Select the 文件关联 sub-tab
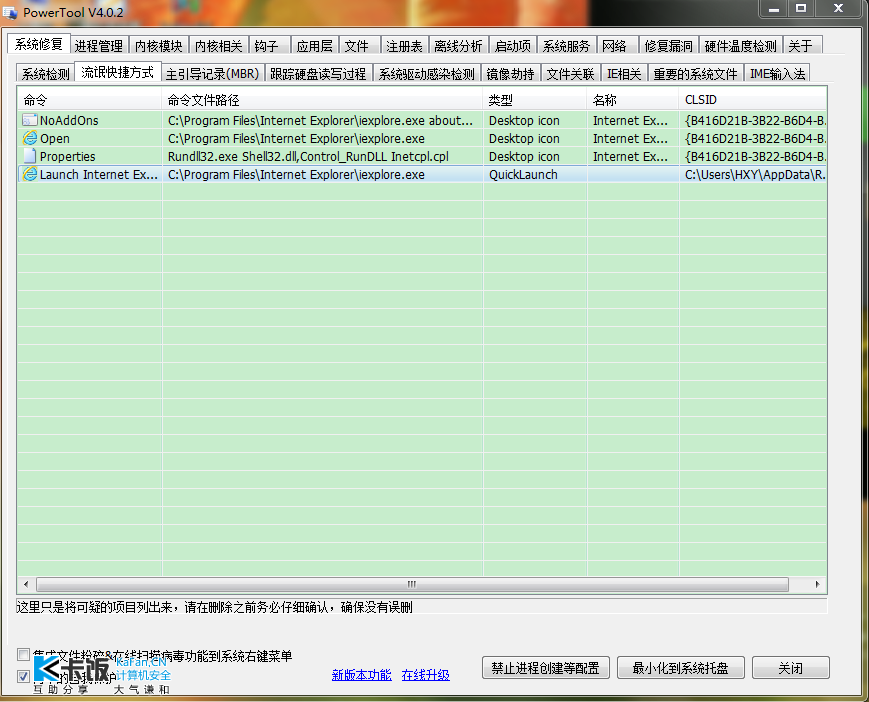Screen dimensions: 869x702 coord(570,74)
